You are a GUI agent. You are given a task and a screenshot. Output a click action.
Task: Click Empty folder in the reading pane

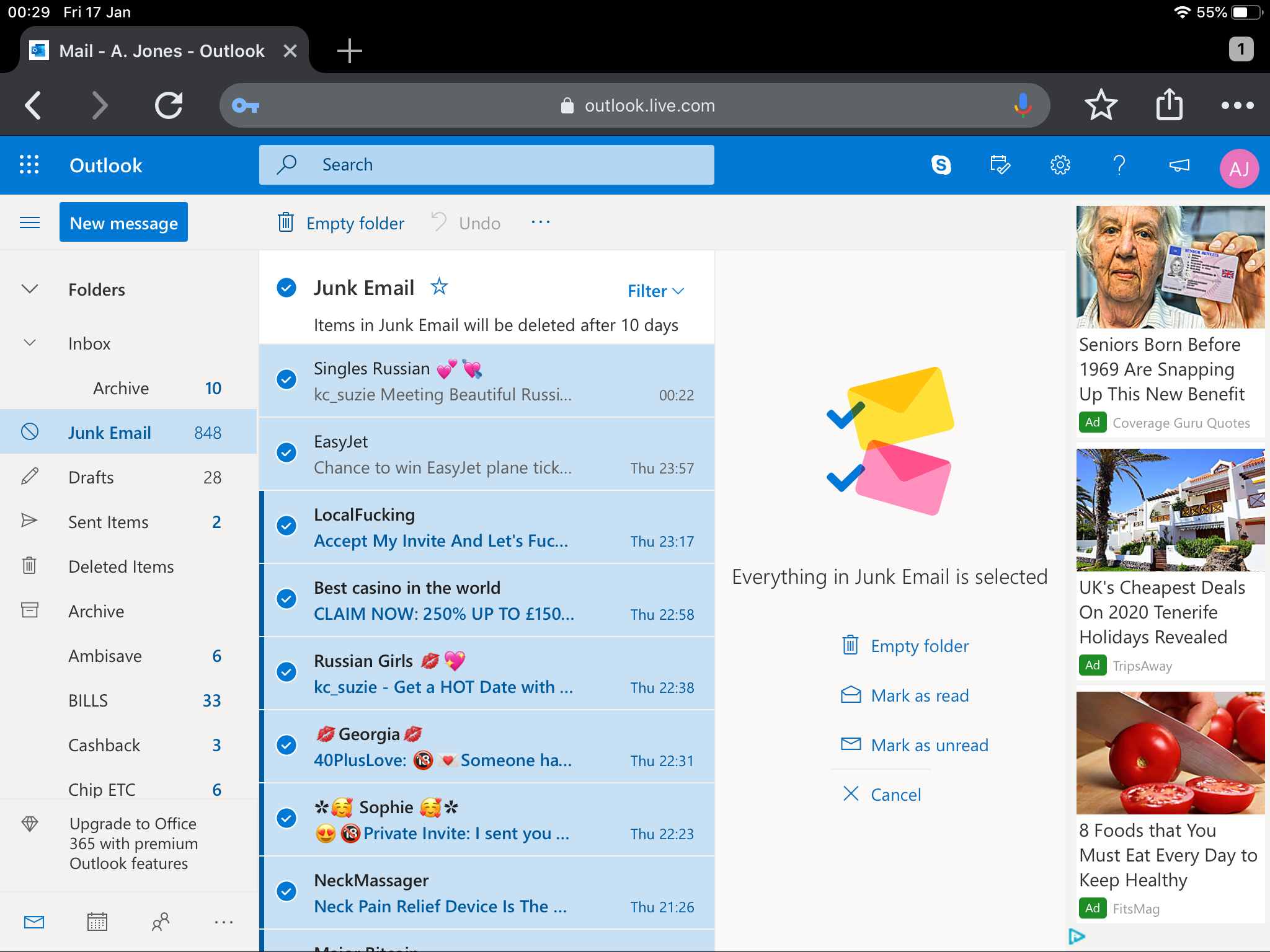coord(905,645)
